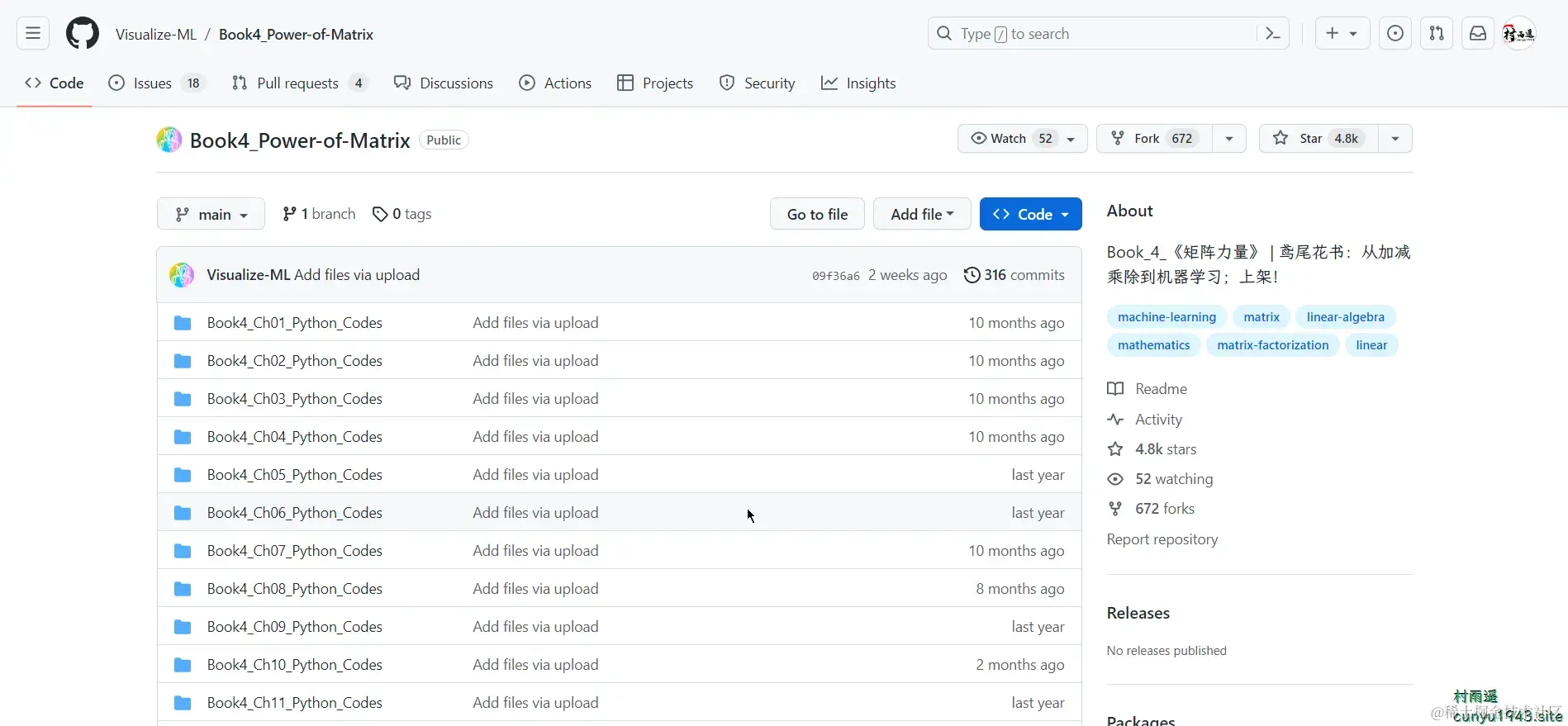Open the green Code clone dropdown

point(1030,214)
